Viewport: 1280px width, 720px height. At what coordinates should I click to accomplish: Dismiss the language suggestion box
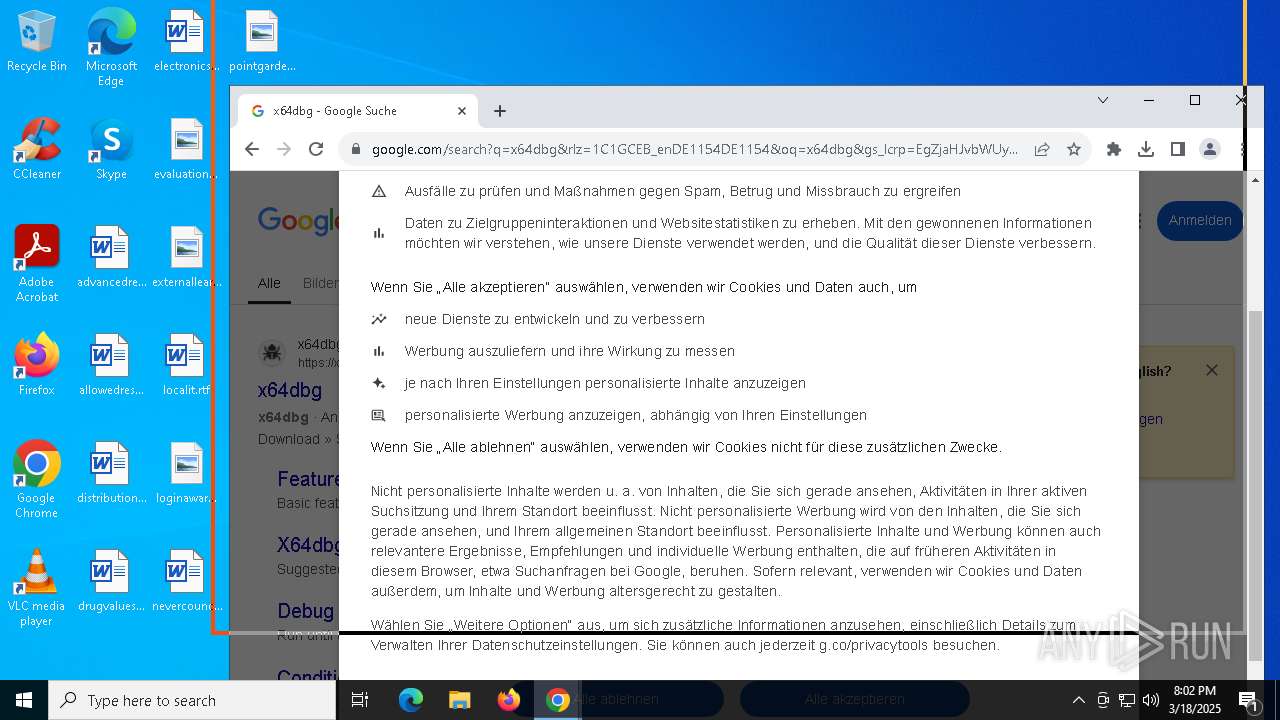point(1212,370)
